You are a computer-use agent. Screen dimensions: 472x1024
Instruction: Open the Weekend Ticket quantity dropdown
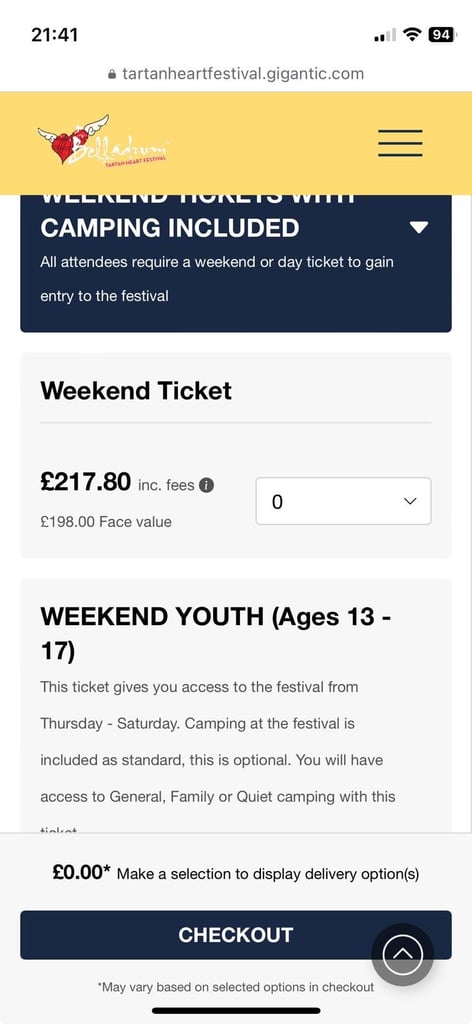(343, 501)
